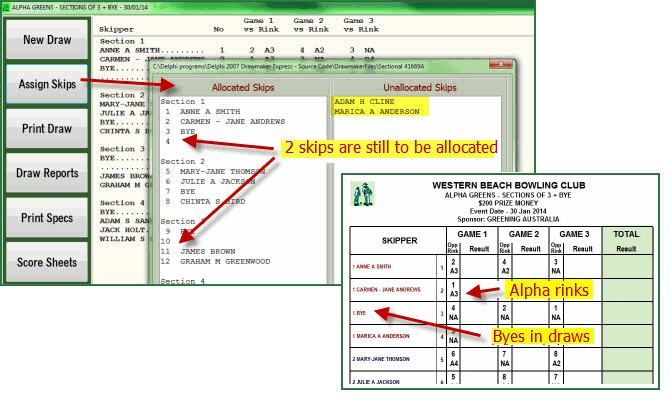Open the Assign Skips dialog button
The height and width of the screenshot is (398, 670).
click(47, 84)
